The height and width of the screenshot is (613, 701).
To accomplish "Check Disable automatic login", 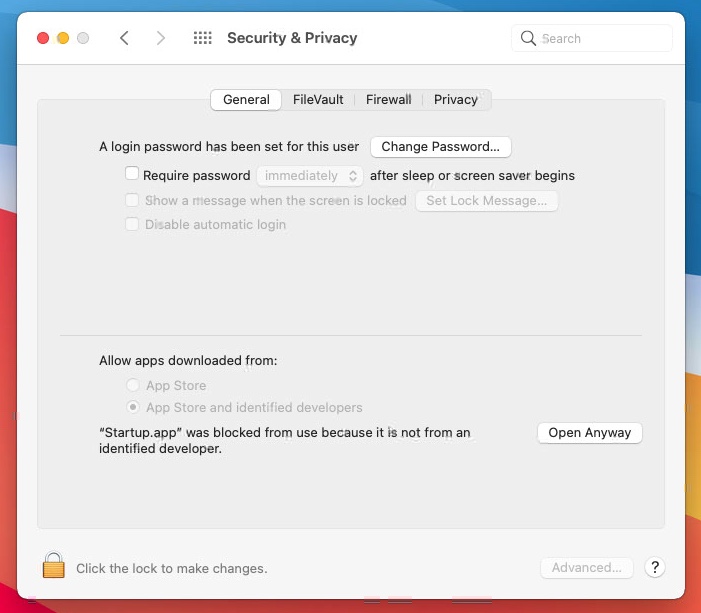I will pos(132,224).
